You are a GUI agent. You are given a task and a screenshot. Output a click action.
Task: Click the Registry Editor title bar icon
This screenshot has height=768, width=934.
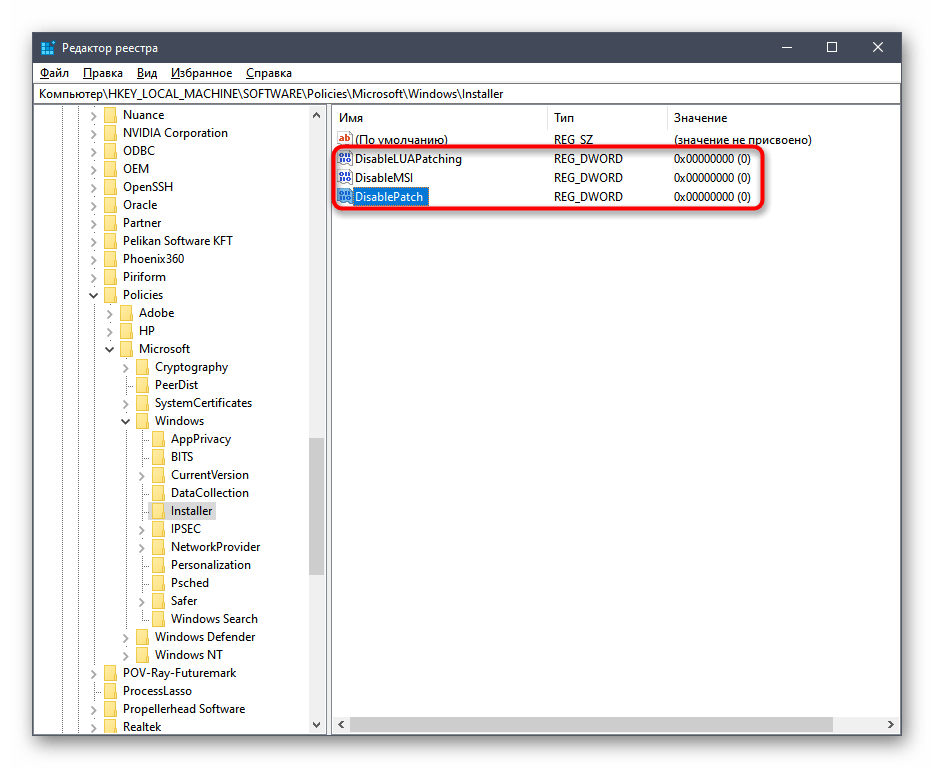tap(47, 48)
